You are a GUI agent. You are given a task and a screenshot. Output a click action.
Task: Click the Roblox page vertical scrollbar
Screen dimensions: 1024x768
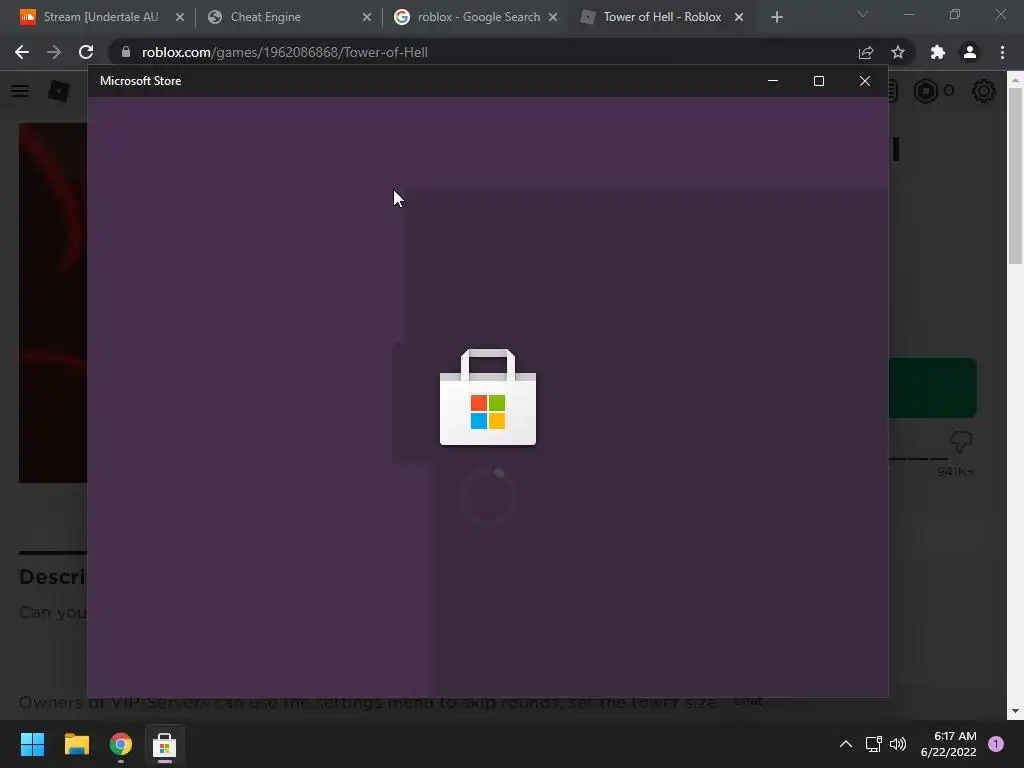1015,176
